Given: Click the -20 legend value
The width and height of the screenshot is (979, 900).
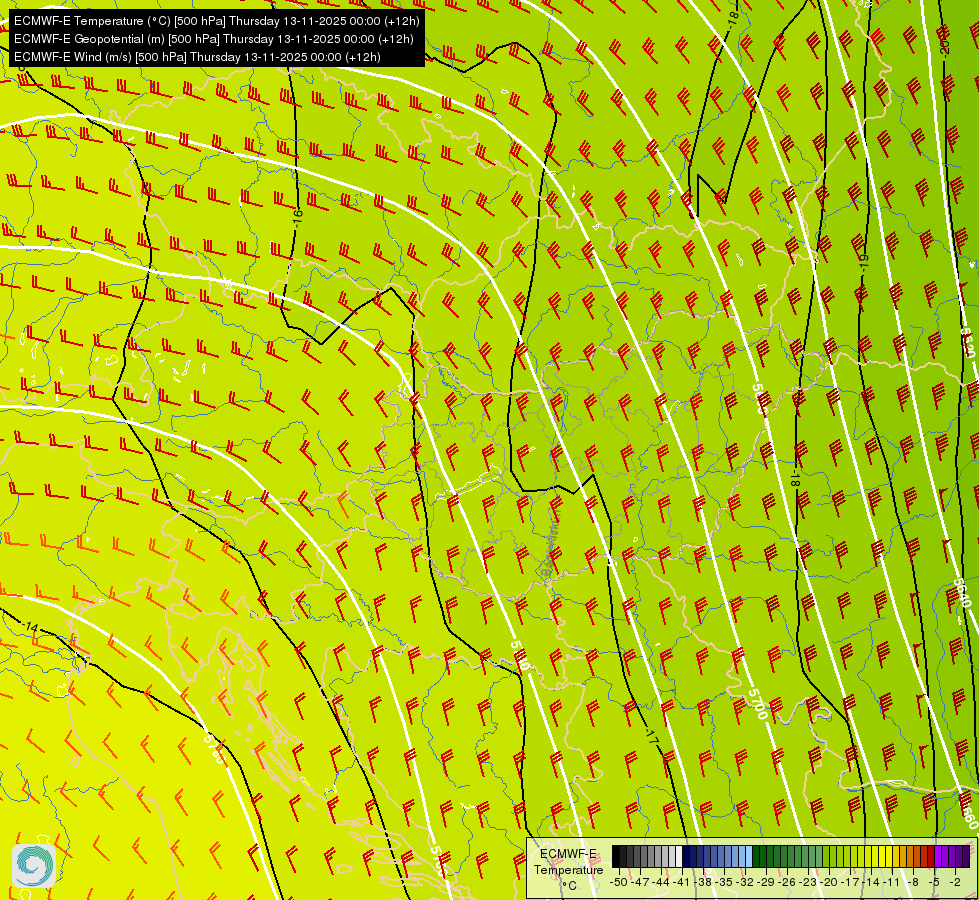Looking at the screenshot, I should coord(829,882).
